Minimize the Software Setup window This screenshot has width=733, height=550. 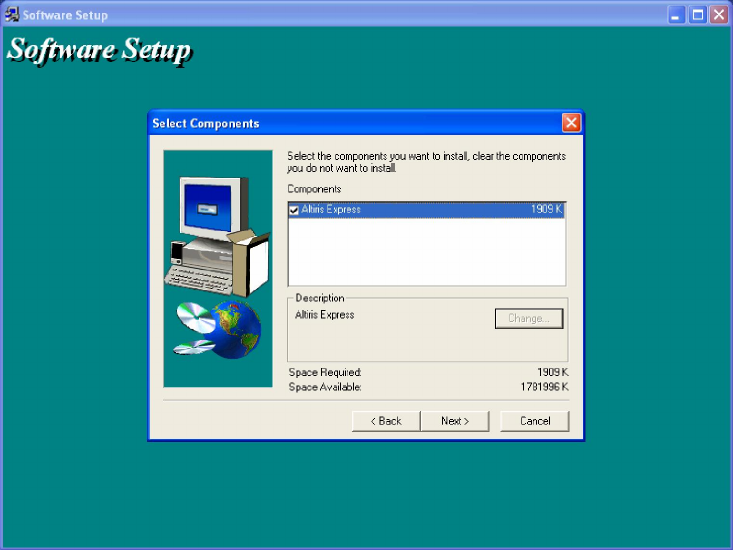pos(676,15)
